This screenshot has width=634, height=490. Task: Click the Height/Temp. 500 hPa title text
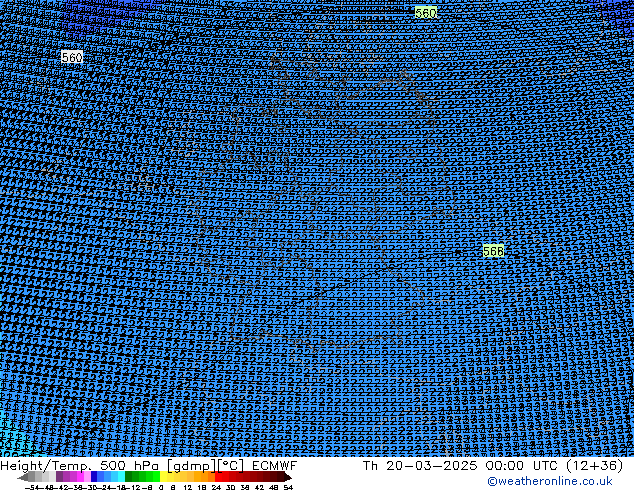pyautogui.click(x=80, y=465)
